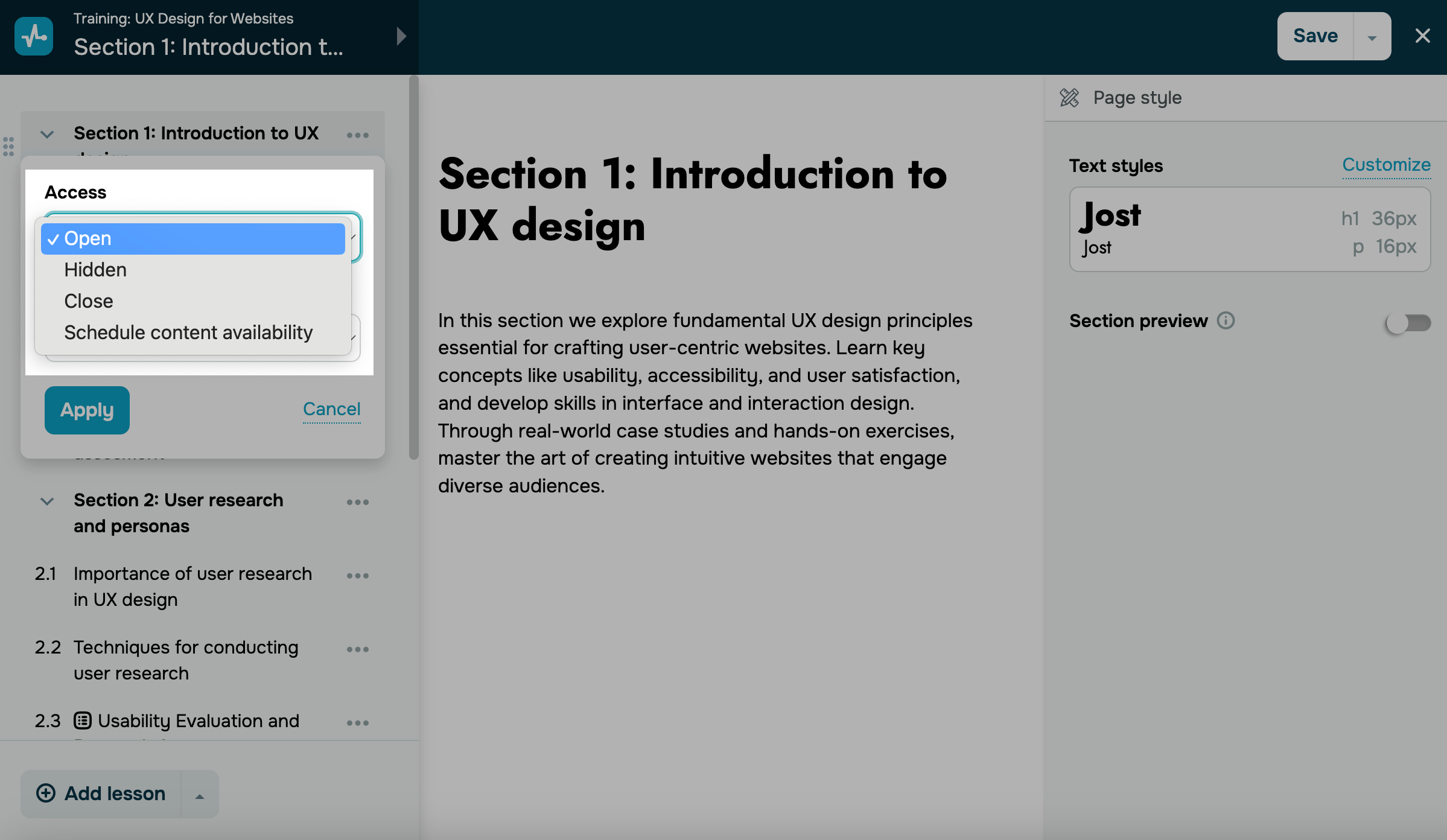
Task: Open the three-dot menu for lesson 2.2
Action: click(x=357, y=649)
